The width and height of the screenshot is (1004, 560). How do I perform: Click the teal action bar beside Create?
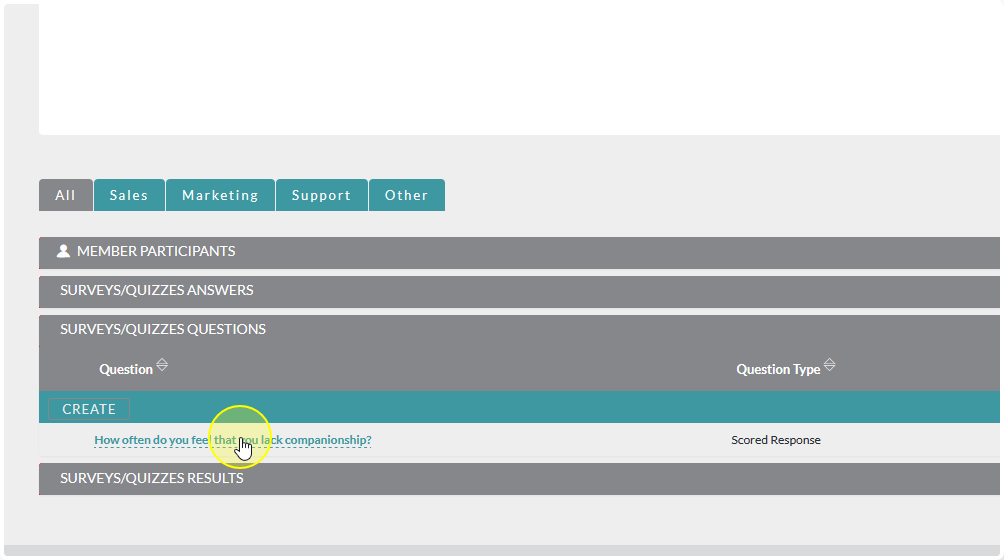560,408
